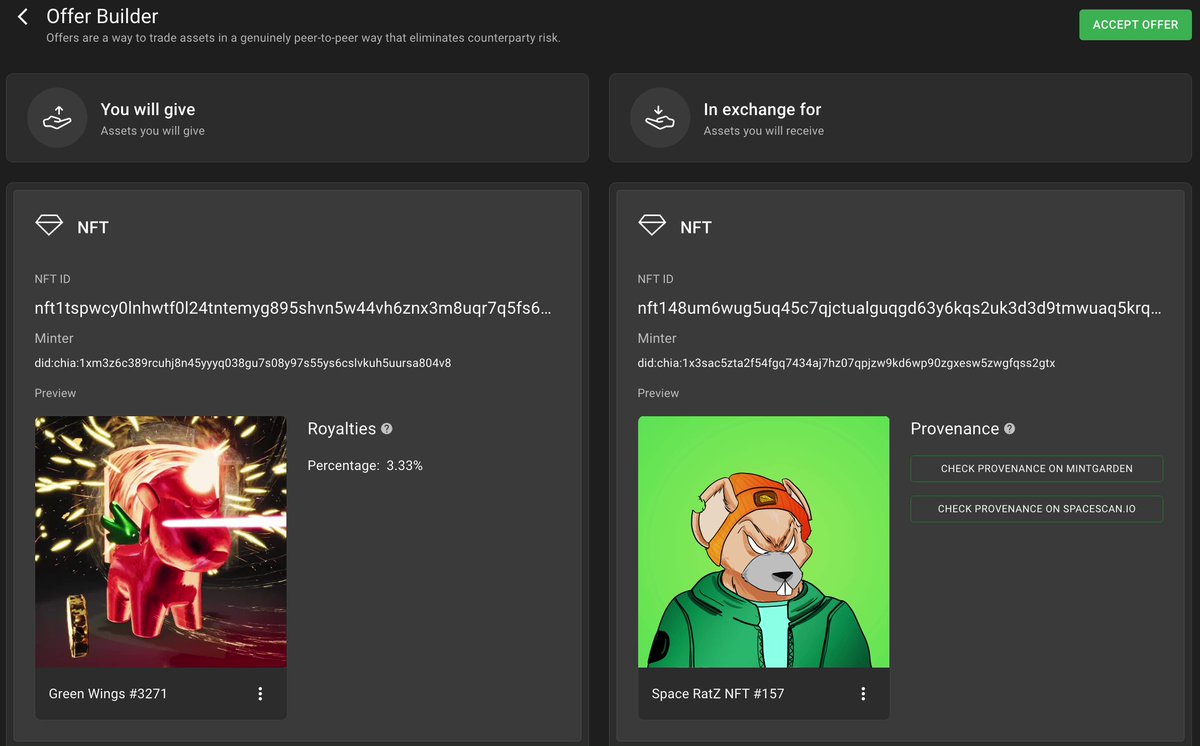
Task: Click the Green Wings minter DID address
Action: [243, 363]
